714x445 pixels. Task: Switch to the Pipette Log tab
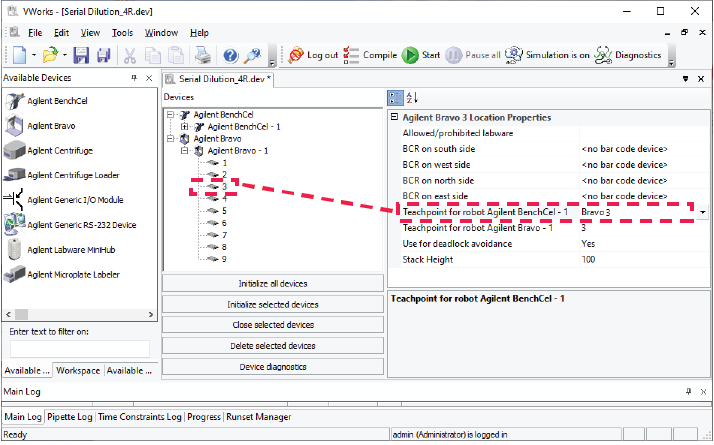point(70,417)
